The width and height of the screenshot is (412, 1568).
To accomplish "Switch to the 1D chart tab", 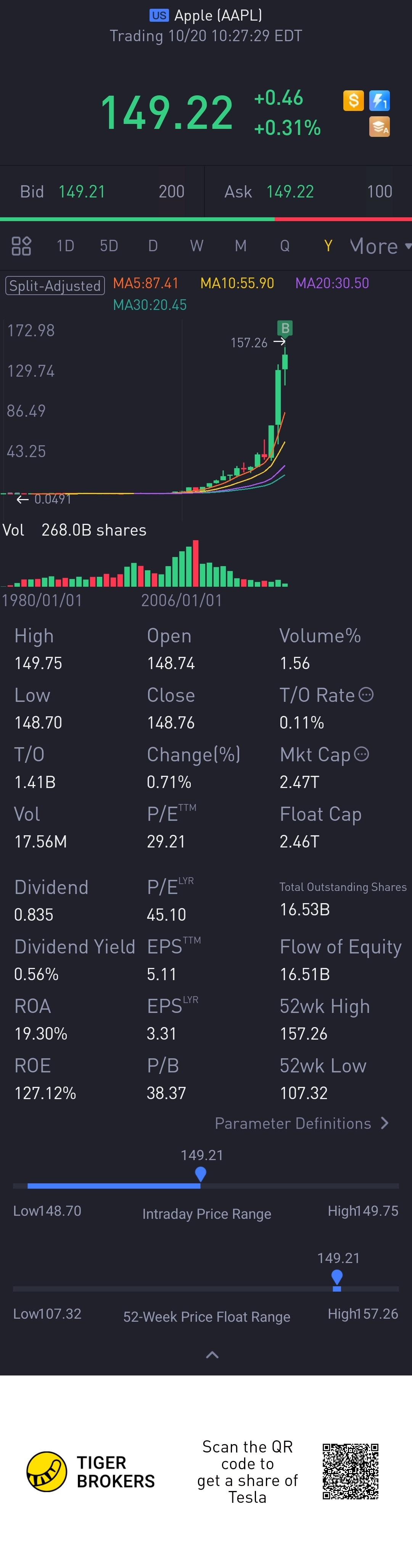I will (x=65, y=246).
